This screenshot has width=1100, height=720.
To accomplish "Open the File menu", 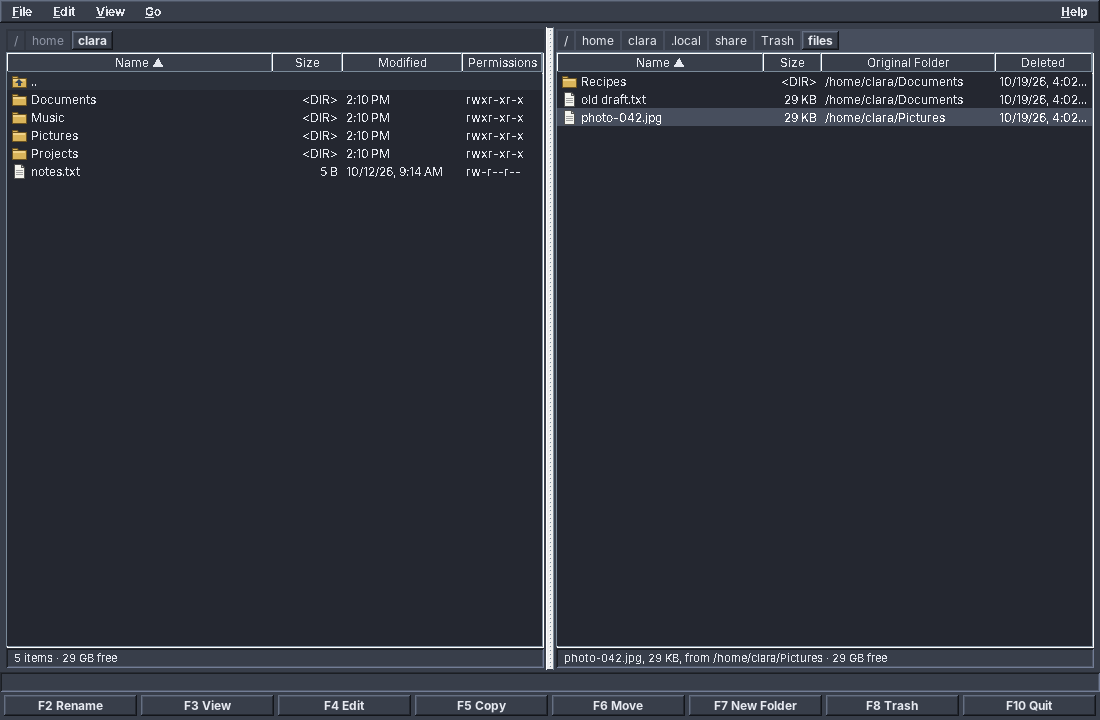I will pyautogui.click(x=22, y=12).
